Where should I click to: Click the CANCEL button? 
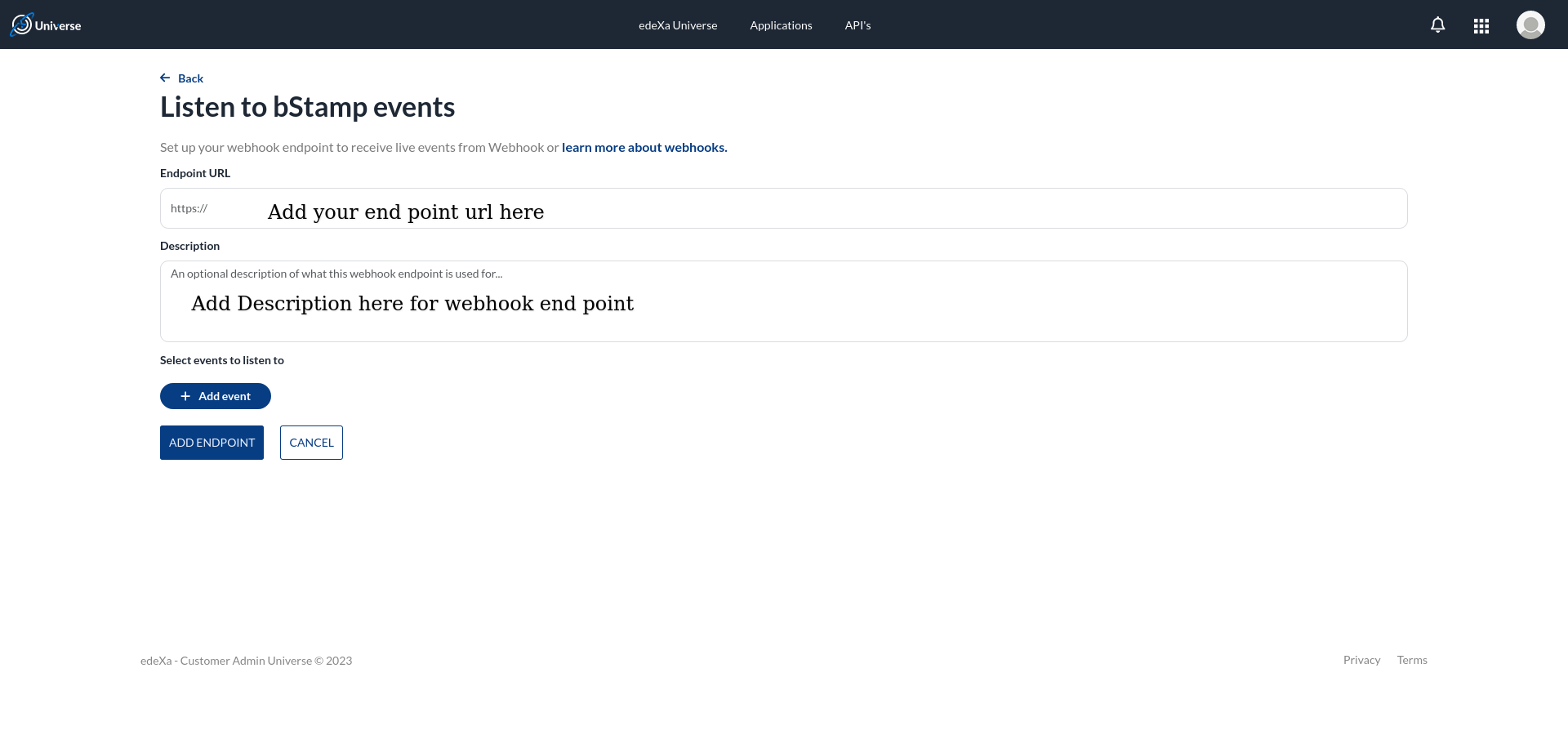point(311,443)
